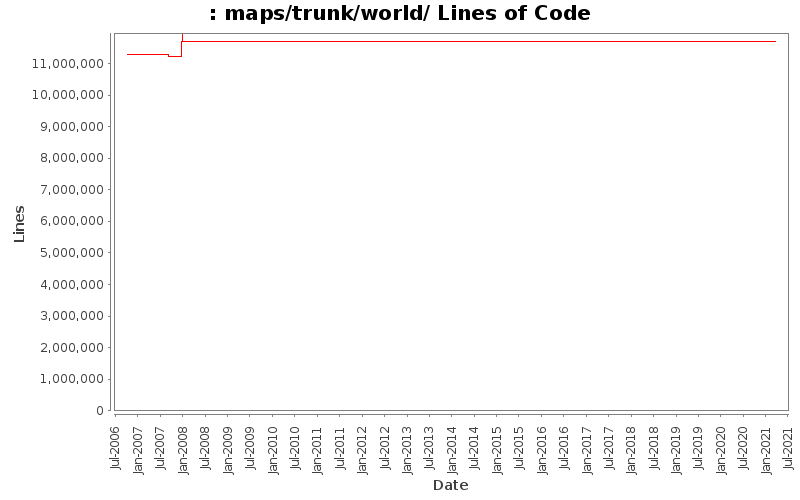
Task: Click the 'Date' x-axis label
Action: (x=451, y=485)
